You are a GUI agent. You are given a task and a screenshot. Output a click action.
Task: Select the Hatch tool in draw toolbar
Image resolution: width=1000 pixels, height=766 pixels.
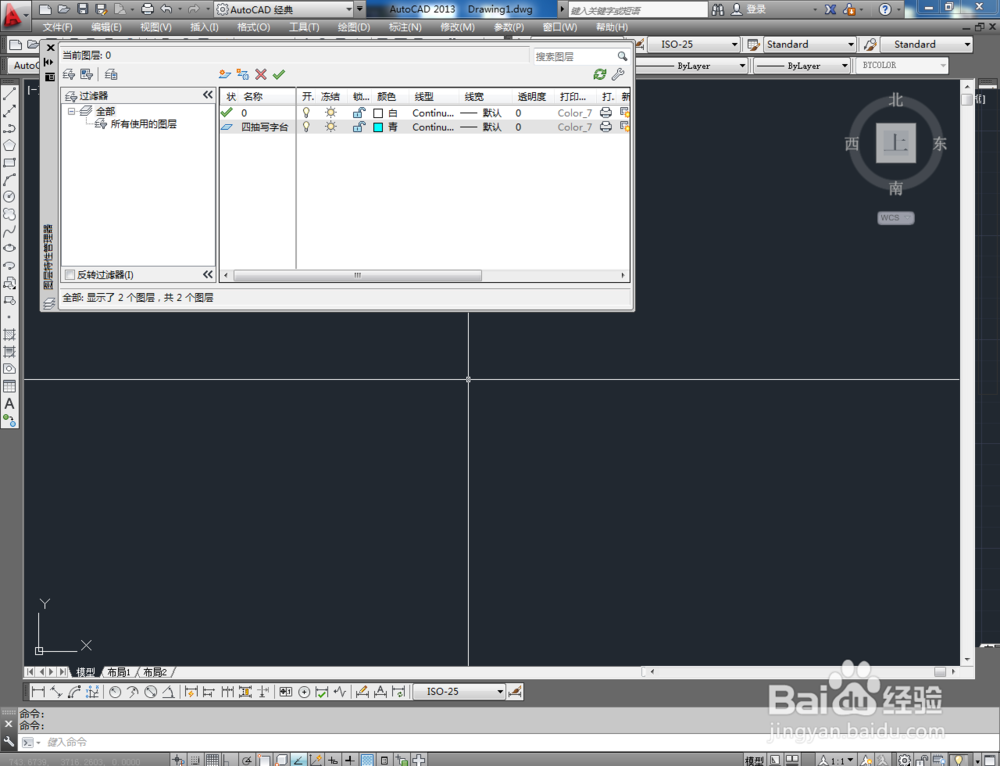[x=10, y=335]
